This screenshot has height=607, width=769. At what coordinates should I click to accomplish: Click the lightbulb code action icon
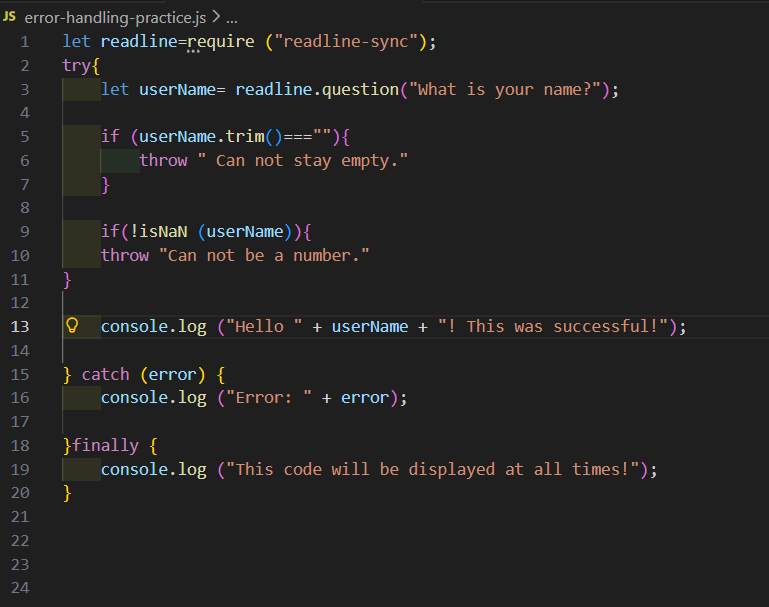point(72,326)
